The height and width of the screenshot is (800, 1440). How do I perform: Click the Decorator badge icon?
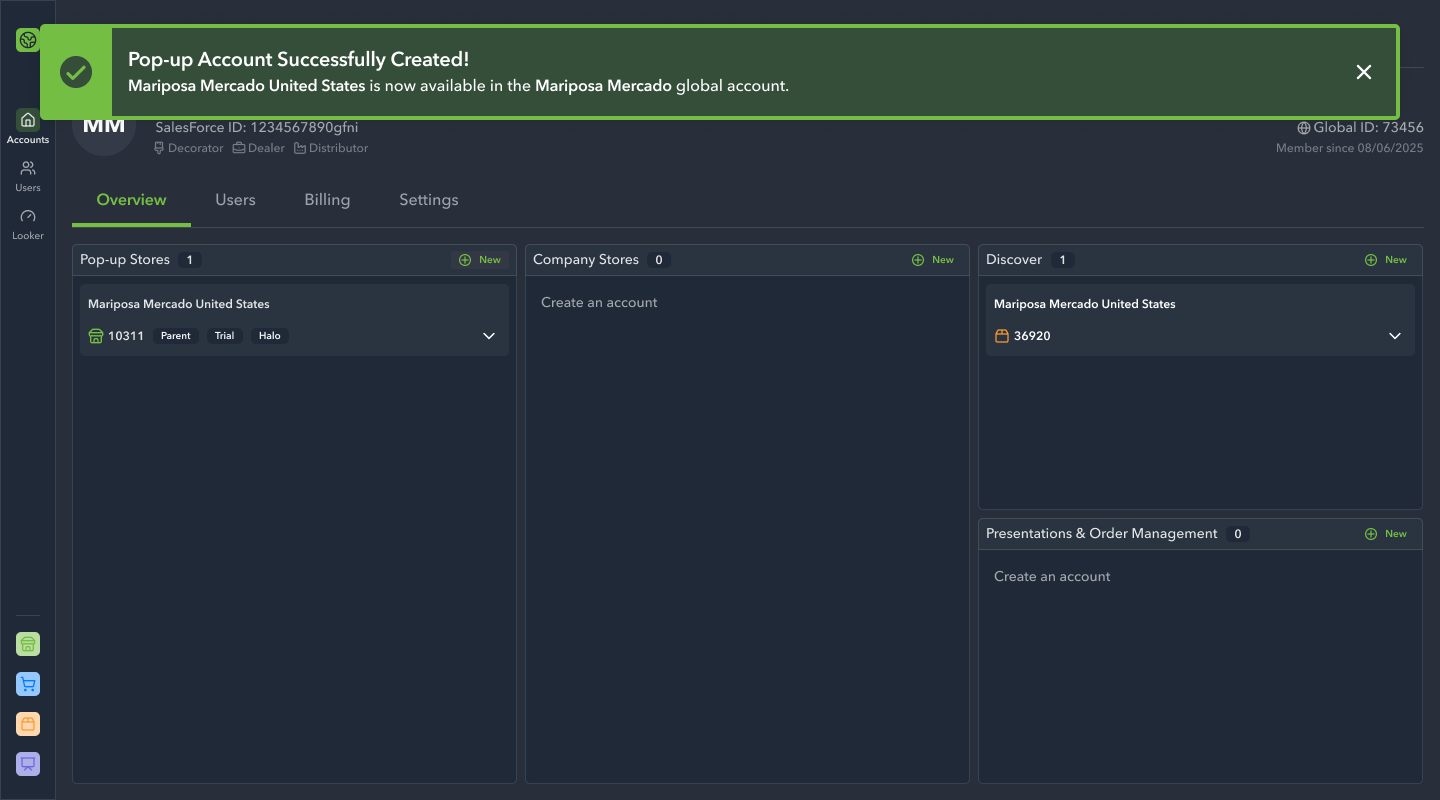159,148
